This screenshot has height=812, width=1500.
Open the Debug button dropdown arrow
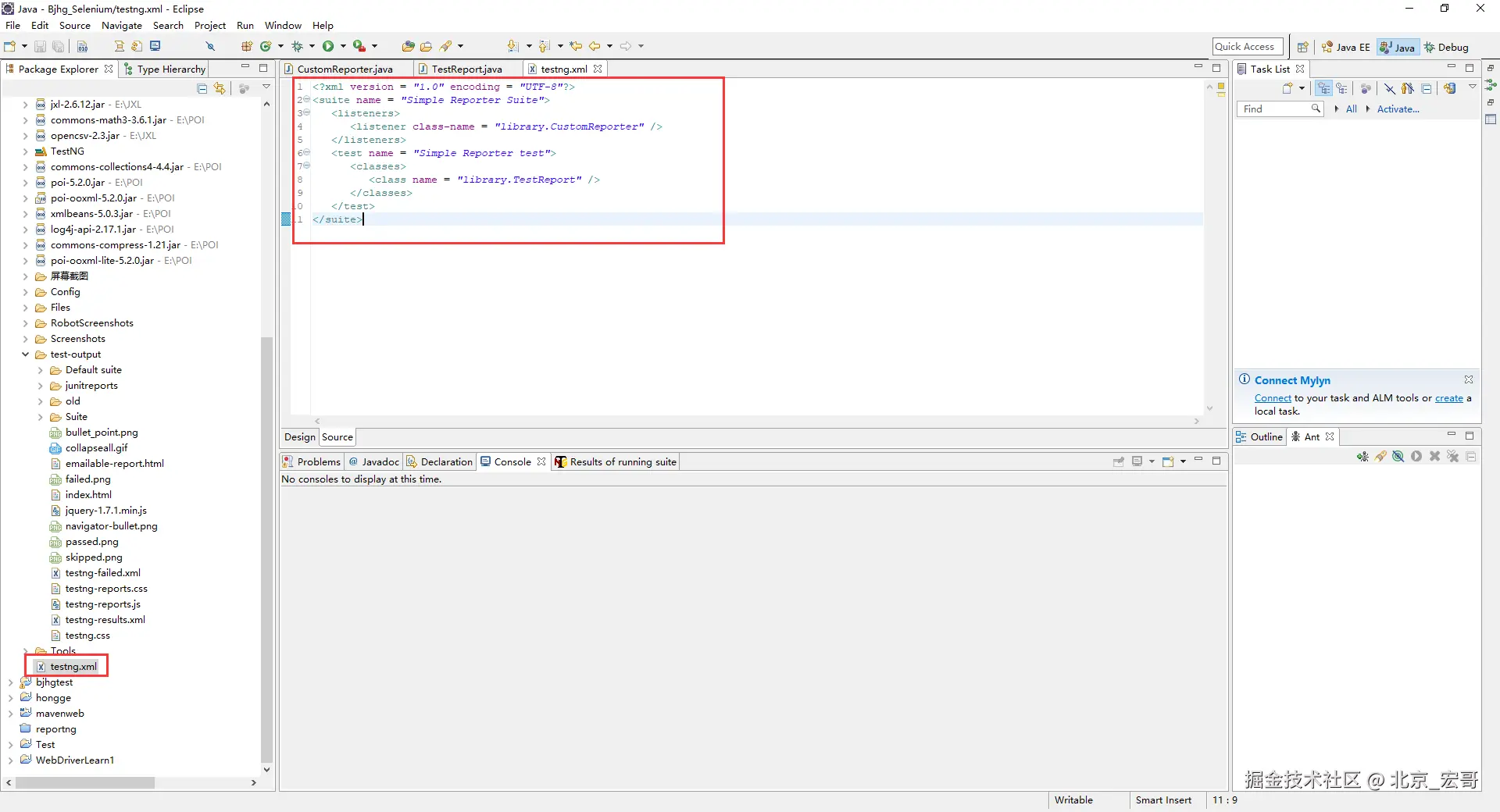(312, 46)
